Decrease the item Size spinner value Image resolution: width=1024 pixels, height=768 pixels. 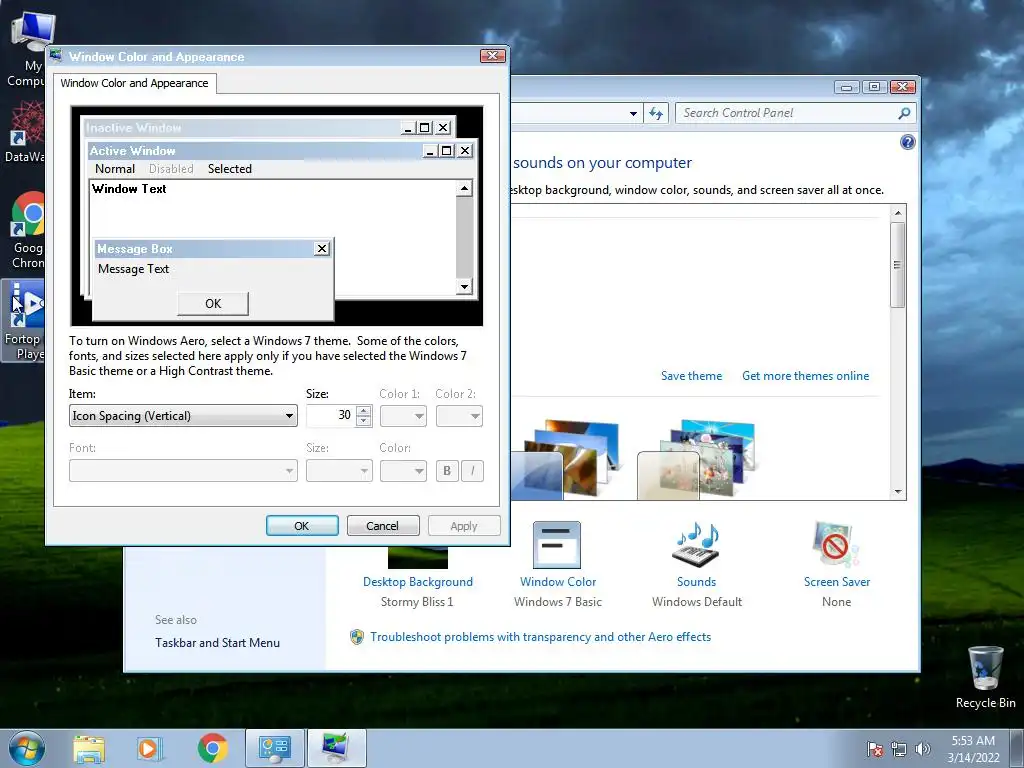coord(364,421)
